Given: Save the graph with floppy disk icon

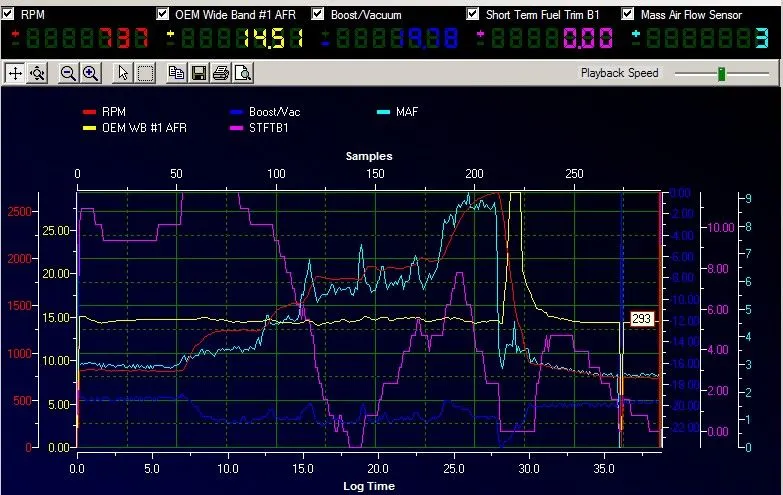Looking at the screenshot, I should pyautogui.click(x=198, y=73).
